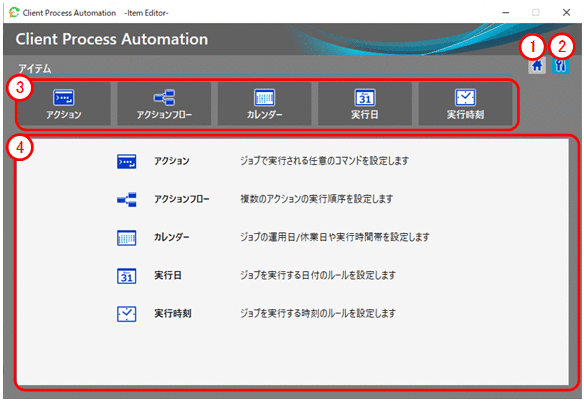Viewport: 584px width, 401px height.
Task: Click the アクションフロー label in the description list
Action: (182, 199)
